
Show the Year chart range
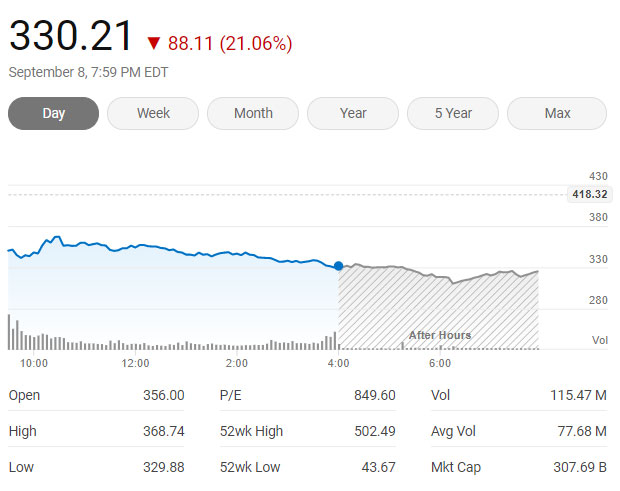pyautogui.click(x=353, y=113)
